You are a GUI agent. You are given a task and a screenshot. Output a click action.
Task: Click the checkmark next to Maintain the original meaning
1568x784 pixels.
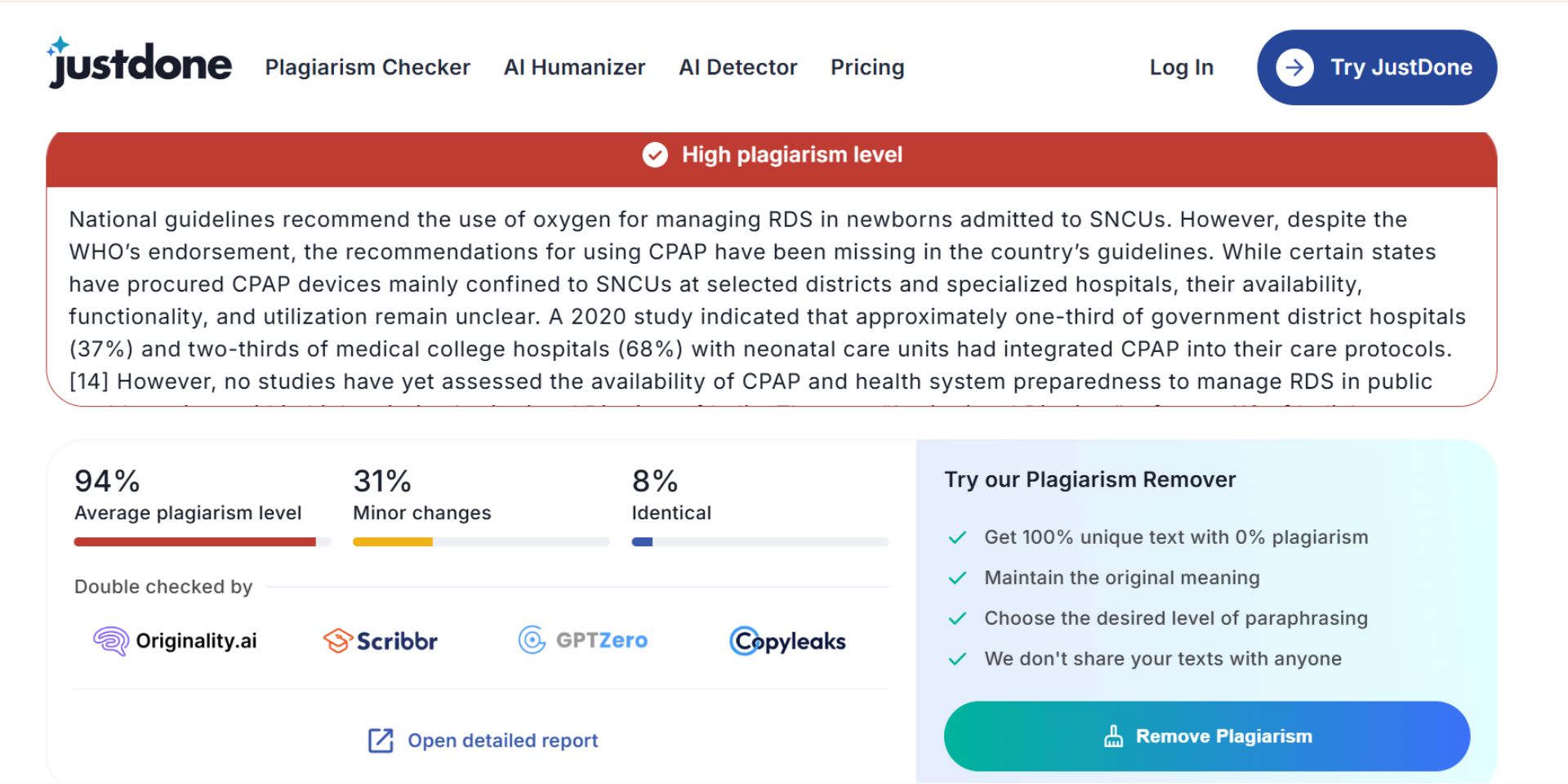(x=957, y=578)
